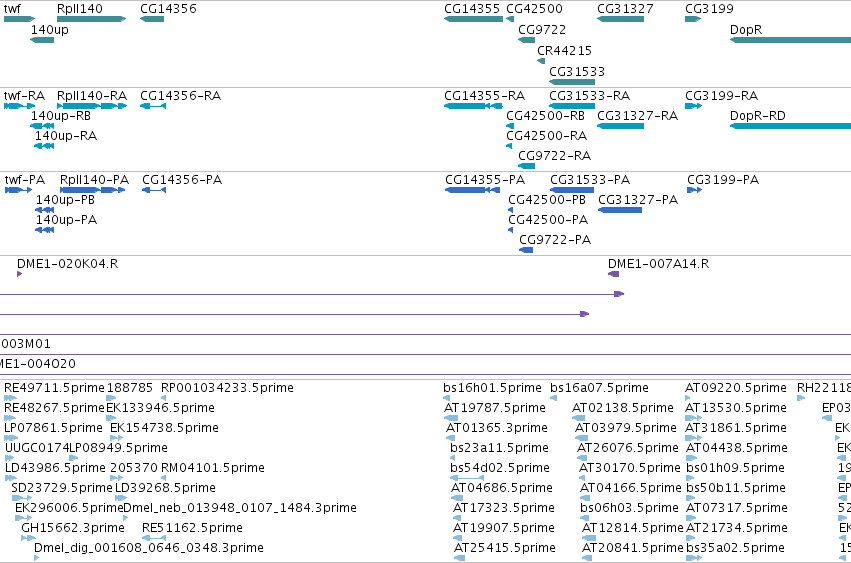Select the CG9722 gene label
This screenshot has height=563, width=851.
[x=542, y=29]
